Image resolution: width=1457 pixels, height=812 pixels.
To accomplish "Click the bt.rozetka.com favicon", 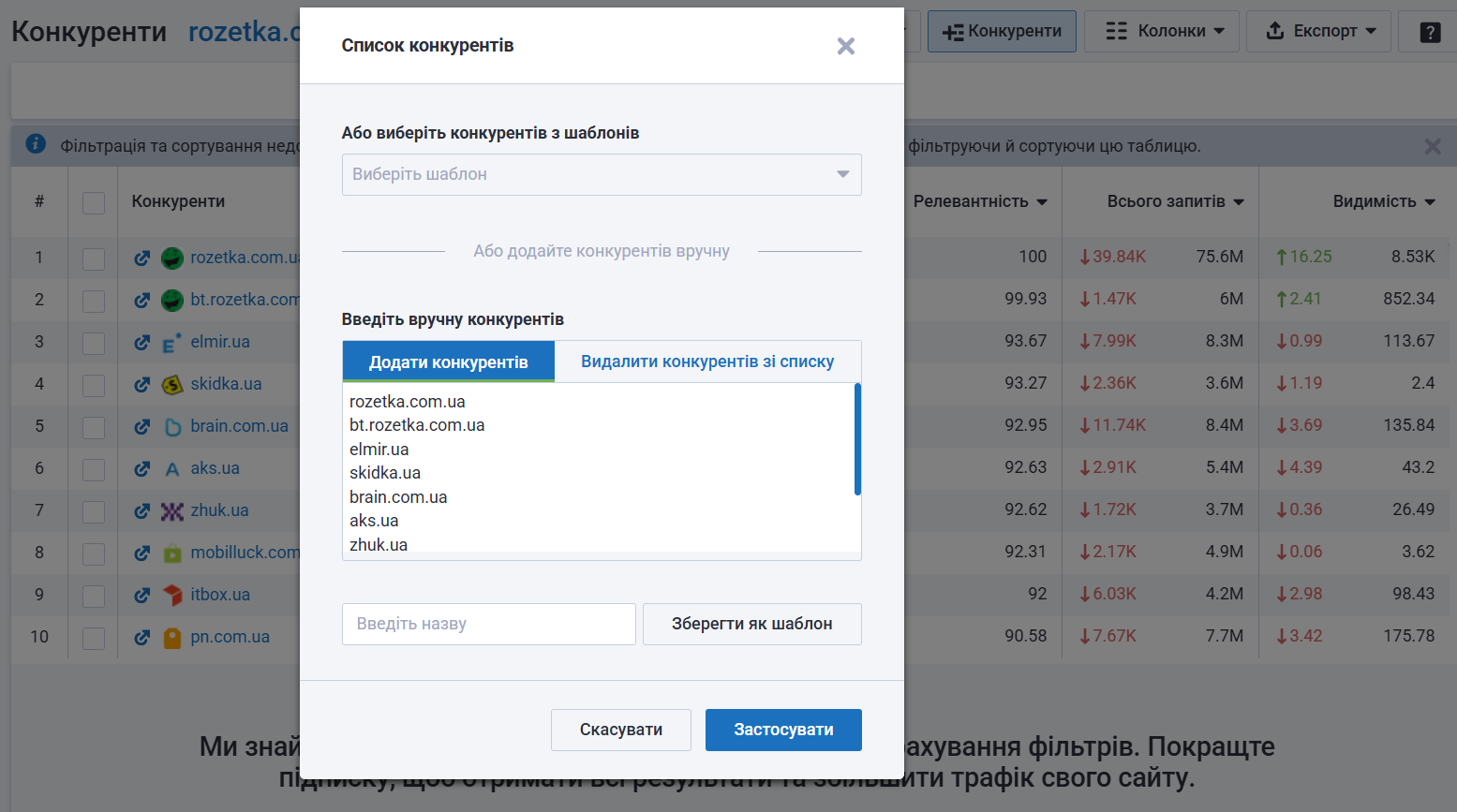I will (x=172, y=301).
